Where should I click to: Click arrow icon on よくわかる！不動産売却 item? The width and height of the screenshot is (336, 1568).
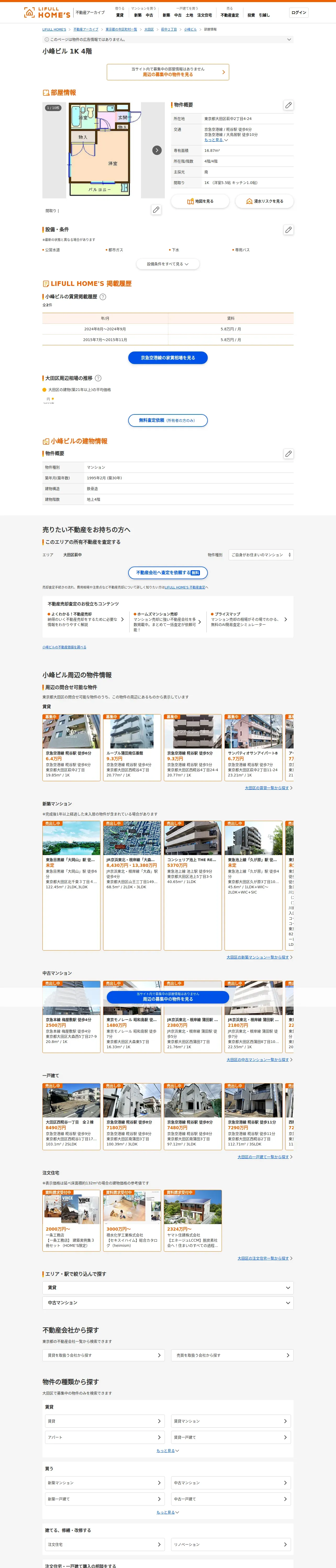[x=122, y=620]
